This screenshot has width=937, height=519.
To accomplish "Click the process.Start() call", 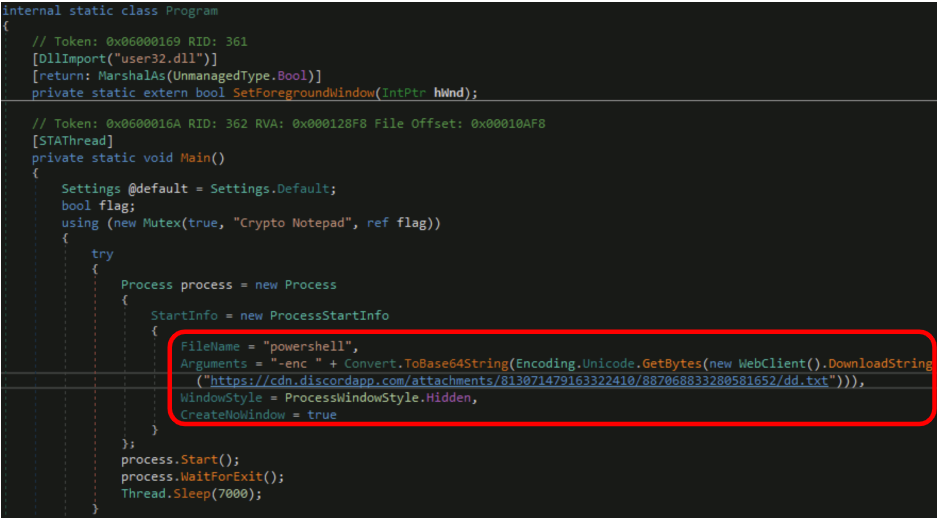I will click(x=180, y=460).
